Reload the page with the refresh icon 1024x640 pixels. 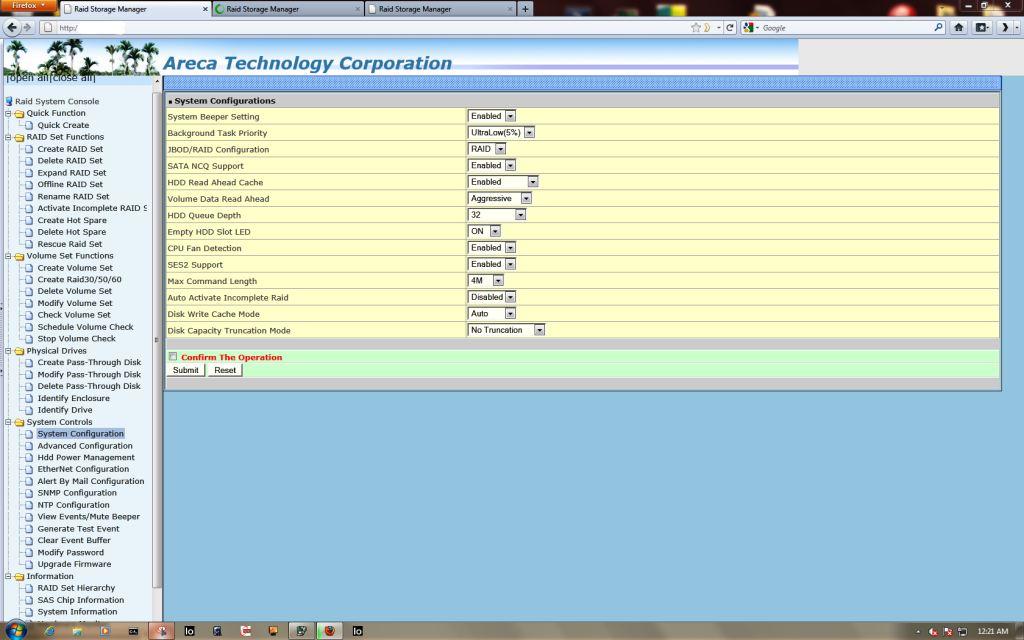click(x=731, y=27)
